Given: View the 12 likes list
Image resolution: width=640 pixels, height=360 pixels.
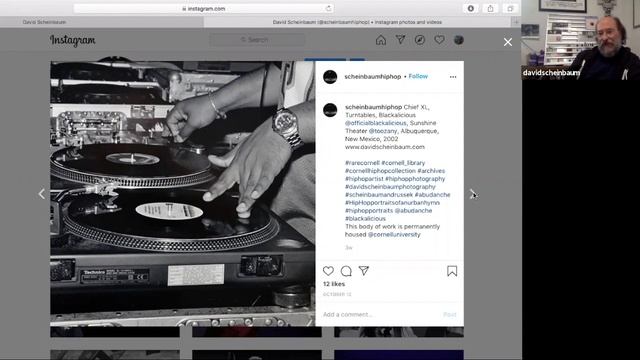Looking at the screenshot, I should point(334,284).
